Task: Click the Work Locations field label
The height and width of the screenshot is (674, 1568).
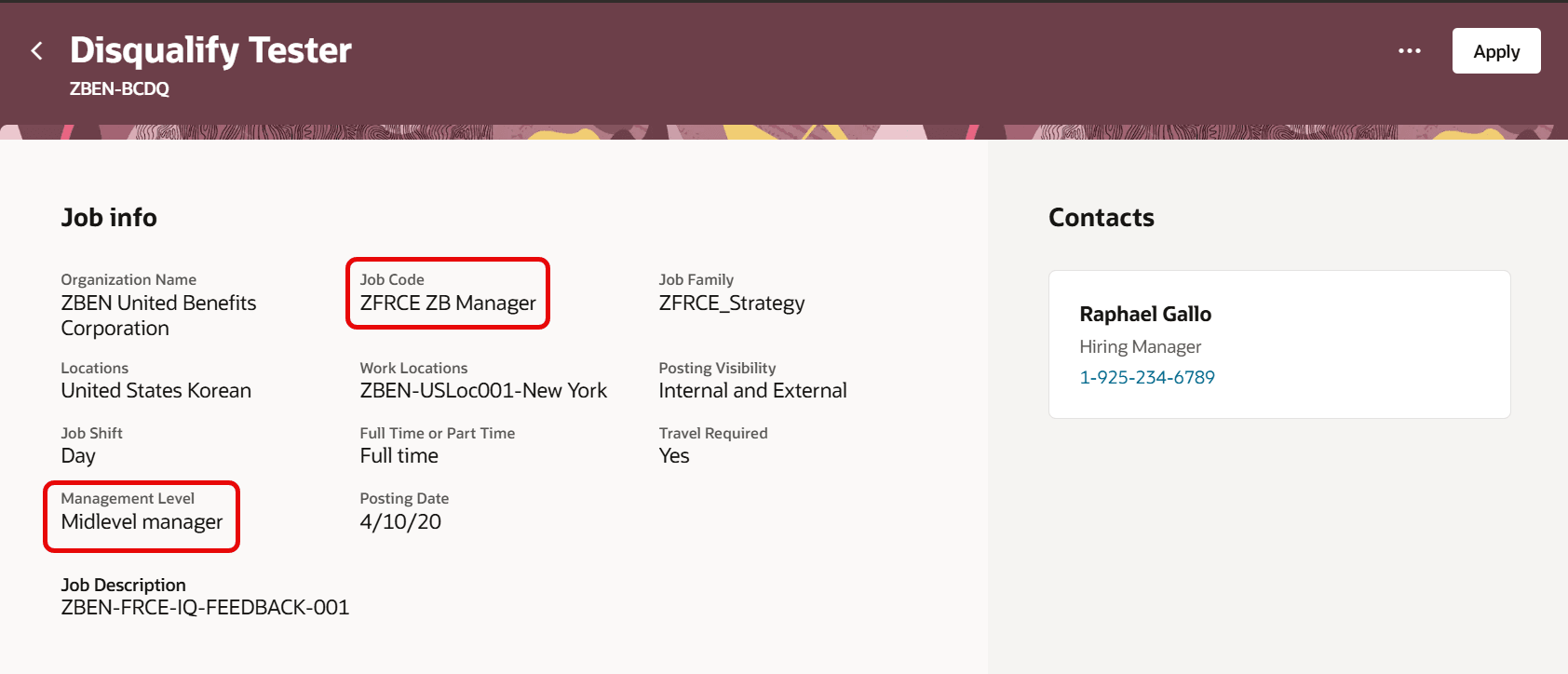Action: click(413, 368)
